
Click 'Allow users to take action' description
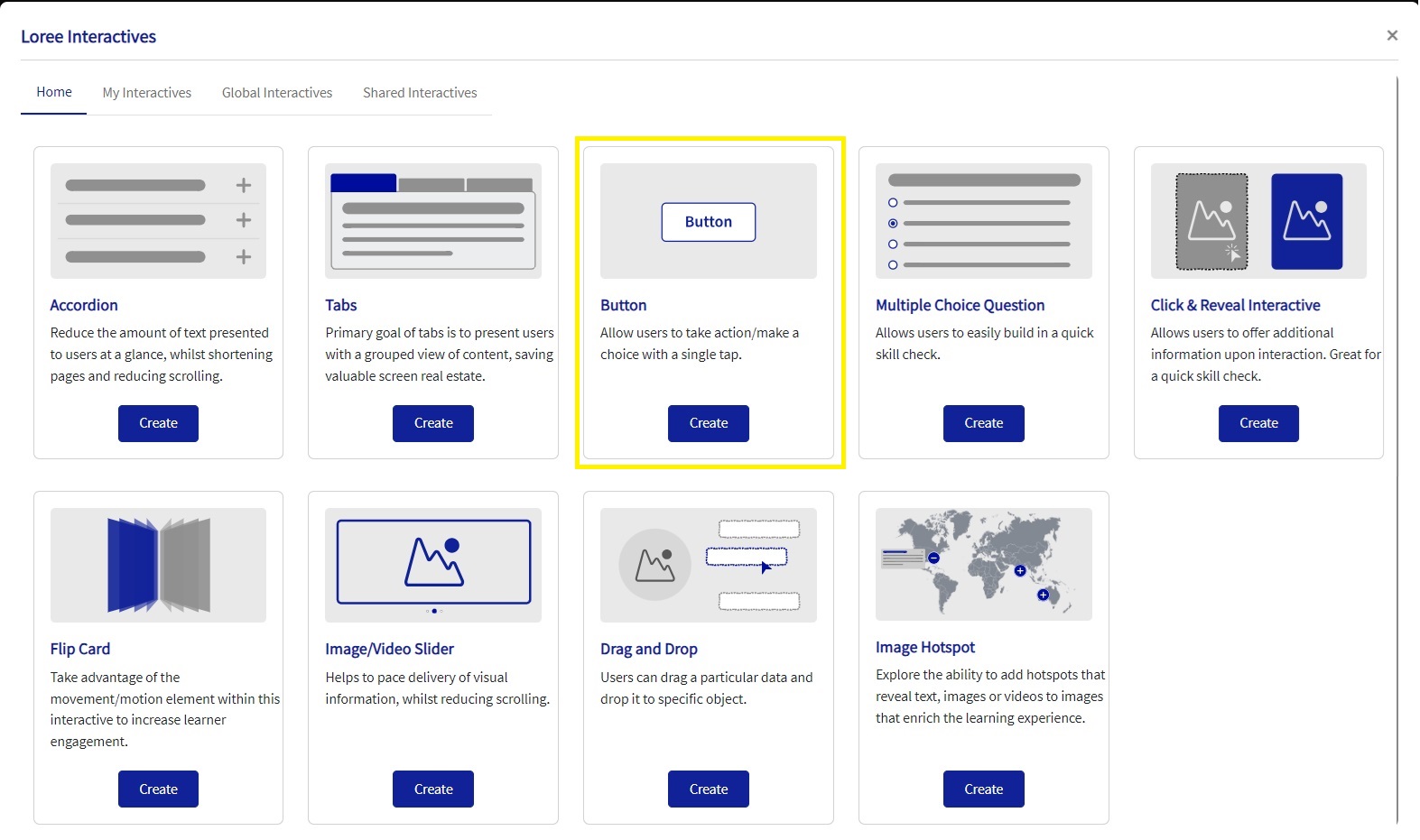pos(700,344)
